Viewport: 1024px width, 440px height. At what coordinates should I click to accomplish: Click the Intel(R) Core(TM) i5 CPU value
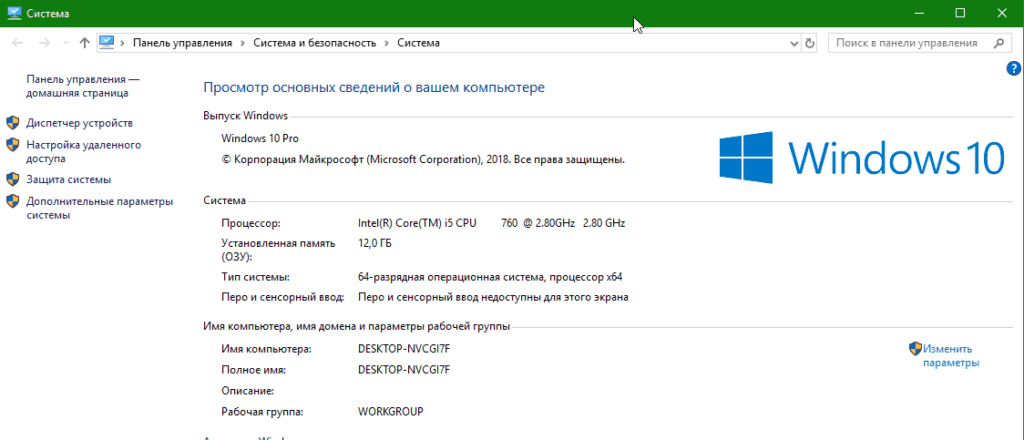click(492, 223)
